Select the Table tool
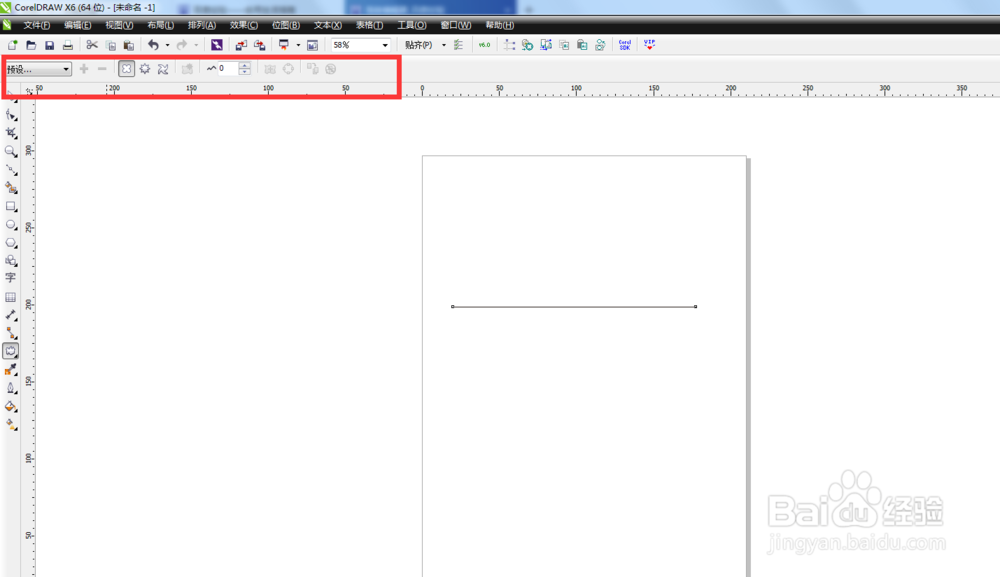This screenshot has width=1000, height=577. pos(11,297)
